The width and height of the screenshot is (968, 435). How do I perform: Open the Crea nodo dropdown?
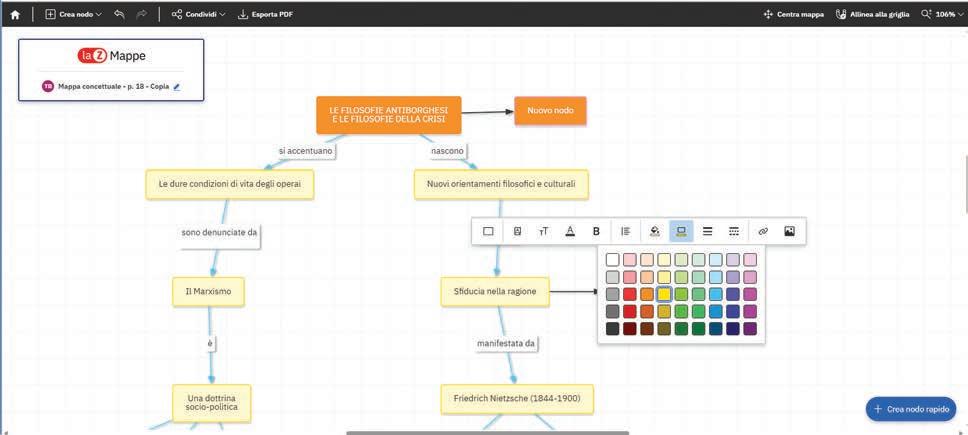point(73,14)
